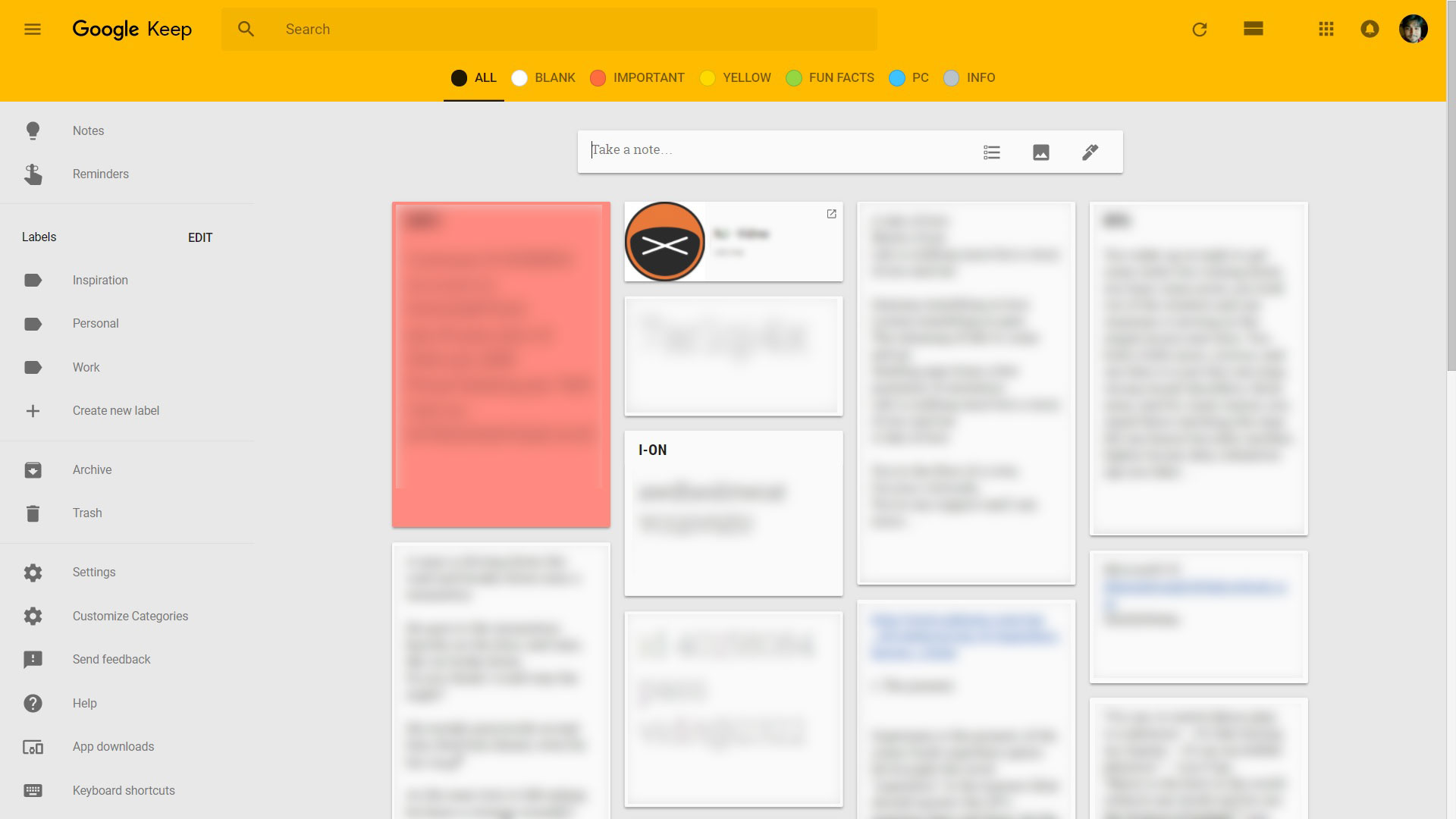Click the Help question mark icon
This screenshot has height=819, width=1456.
point(33,703)
